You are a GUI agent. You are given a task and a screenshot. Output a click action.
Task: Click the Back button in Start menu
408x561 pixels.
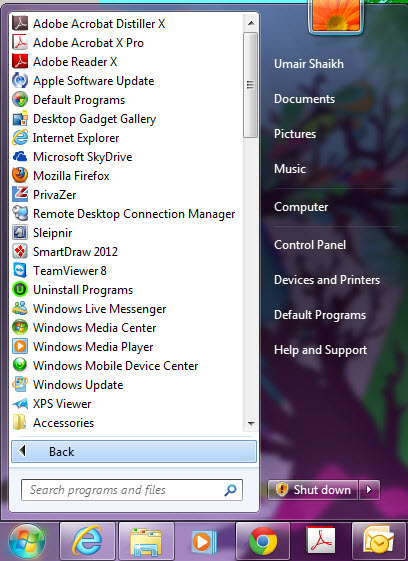pos(134,452)
